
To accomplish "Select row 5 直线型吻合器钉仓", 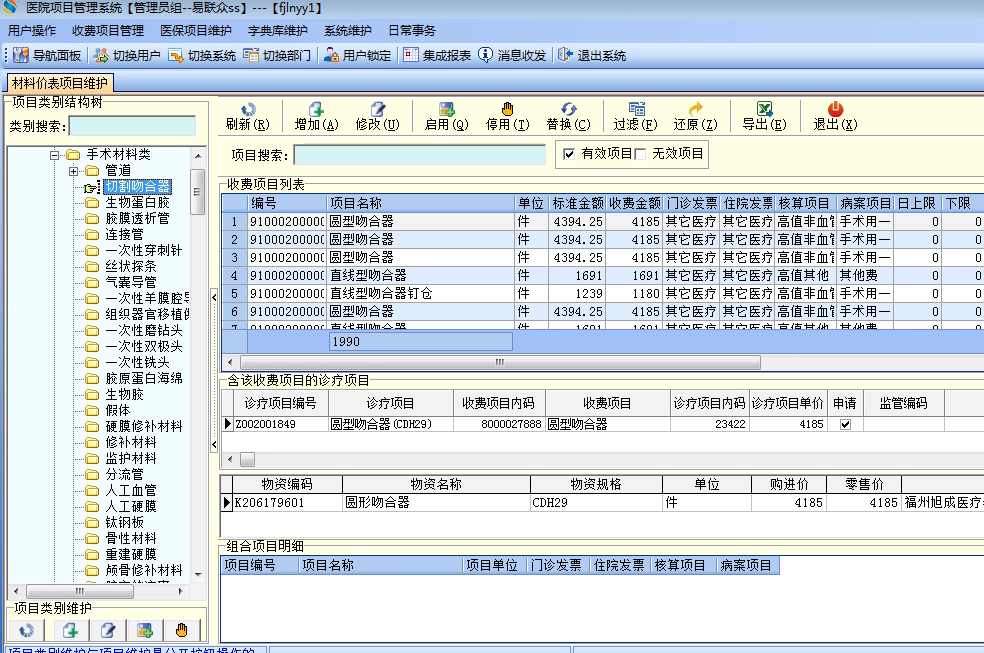I will point(602,294).
